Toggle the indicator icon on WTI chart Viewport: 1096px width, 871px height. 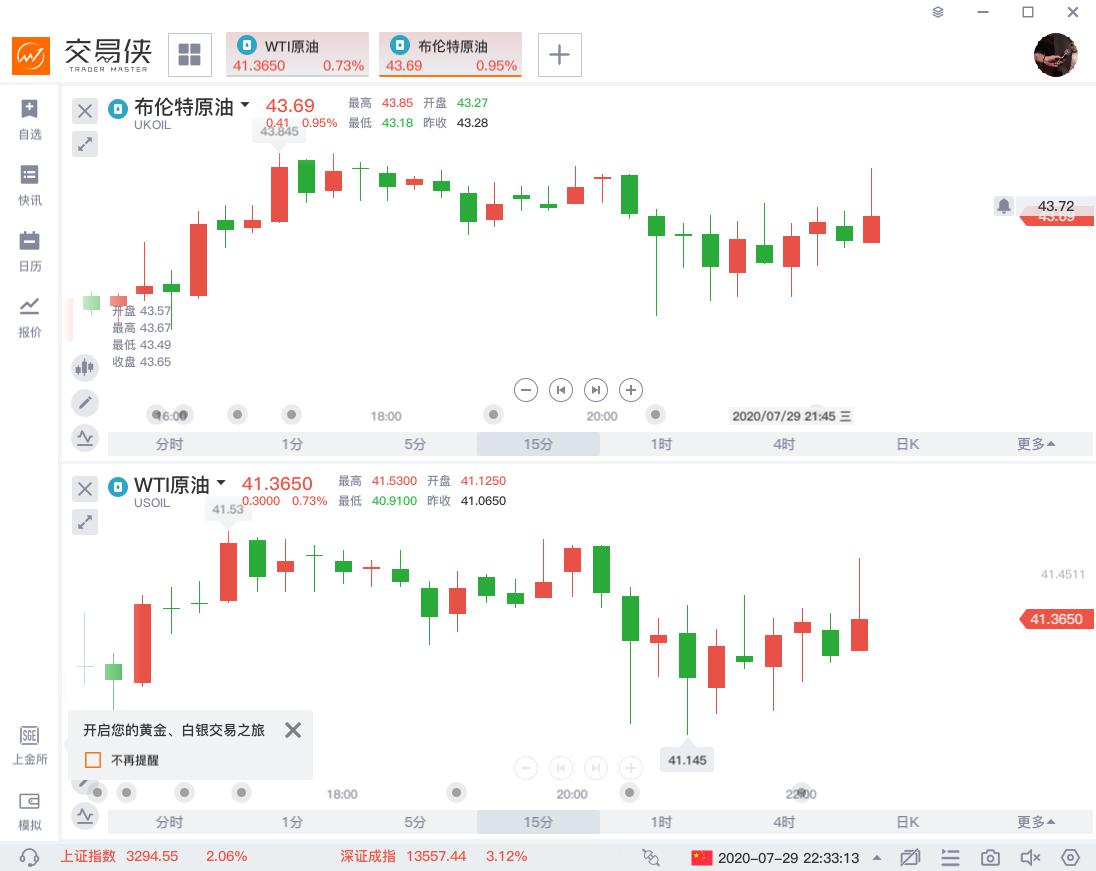coord(85,816)
